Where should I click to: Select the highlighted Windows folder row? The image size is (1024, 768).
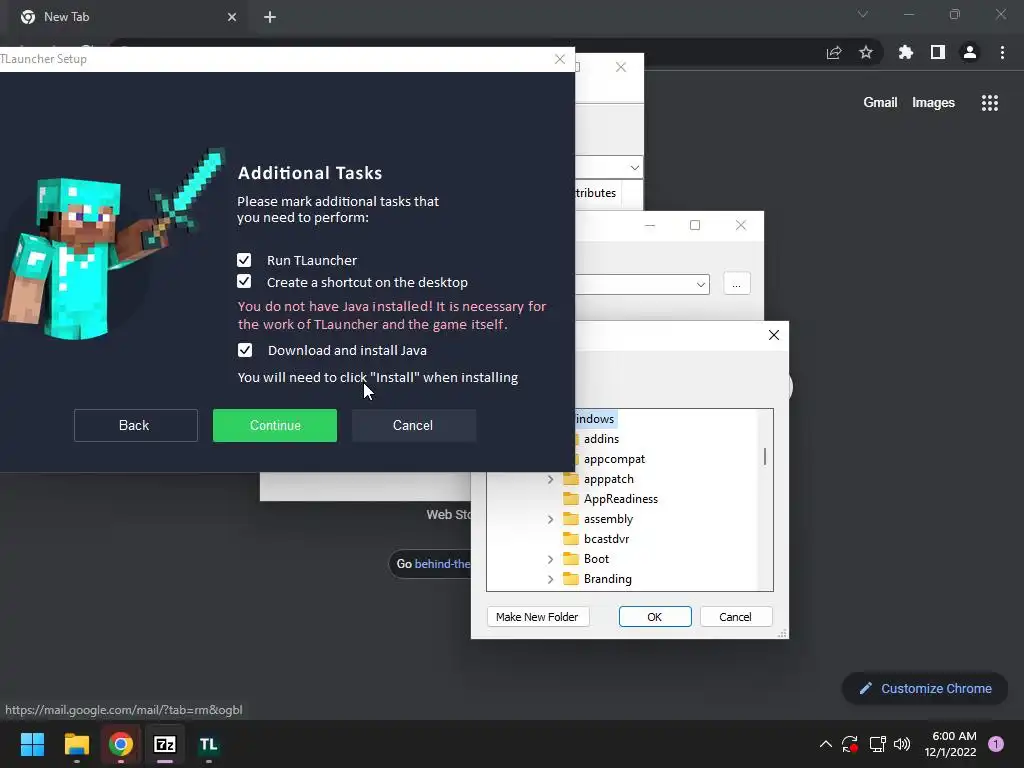(x=594, y=419)
